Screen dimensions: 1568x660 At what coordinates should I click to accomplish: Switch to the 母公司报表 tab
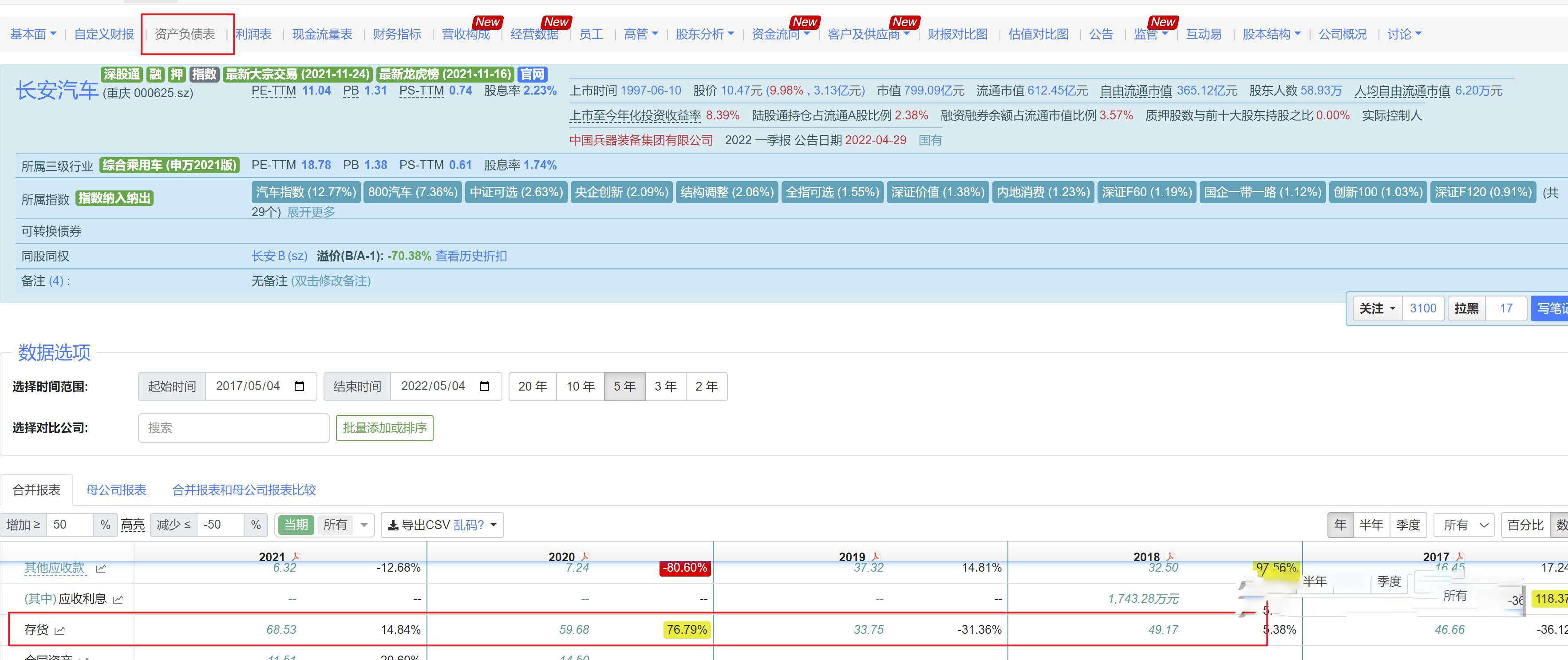[116, 490]
